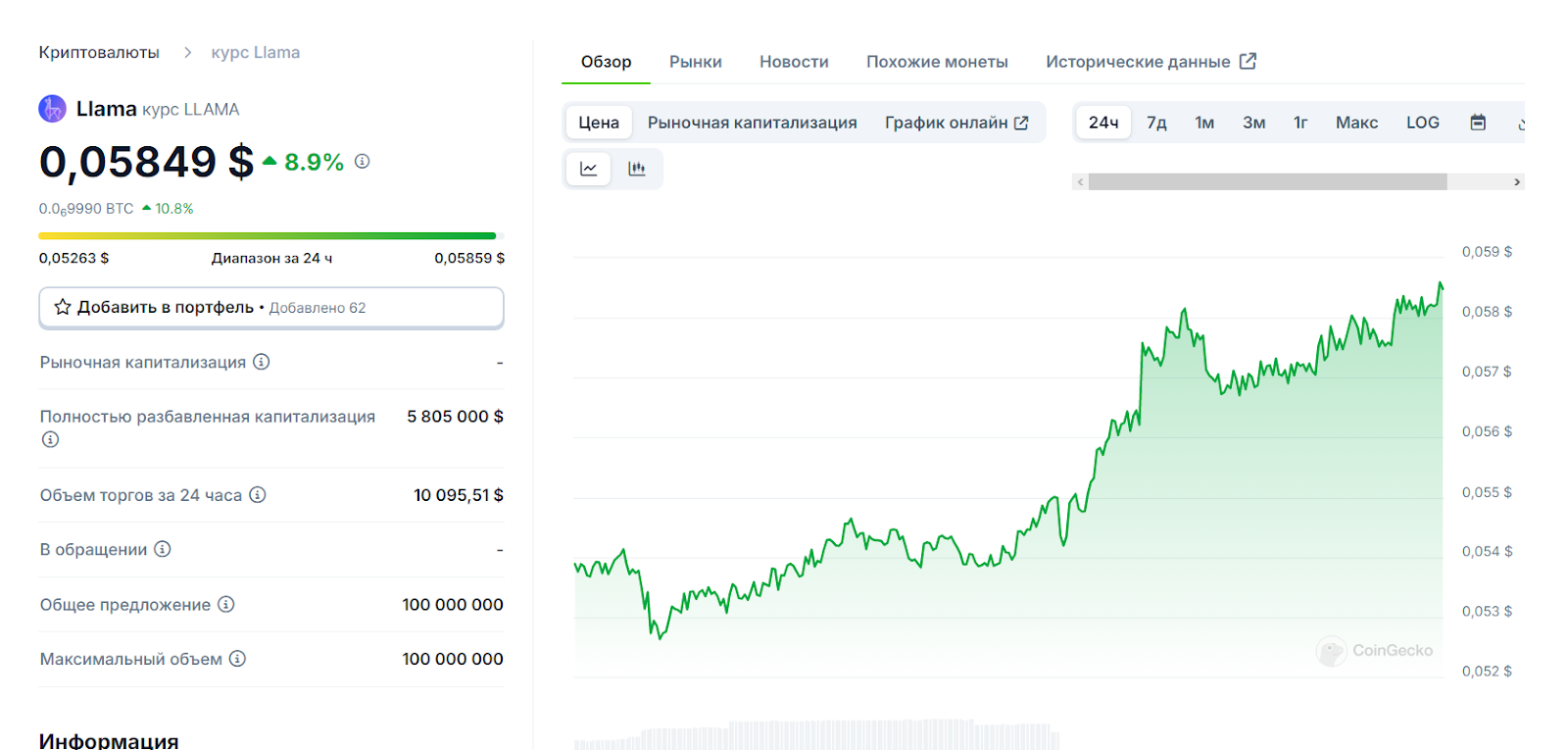Click the 10.8% BTC change value
The image size is (1568, 750).
click(x=174, y=209)
